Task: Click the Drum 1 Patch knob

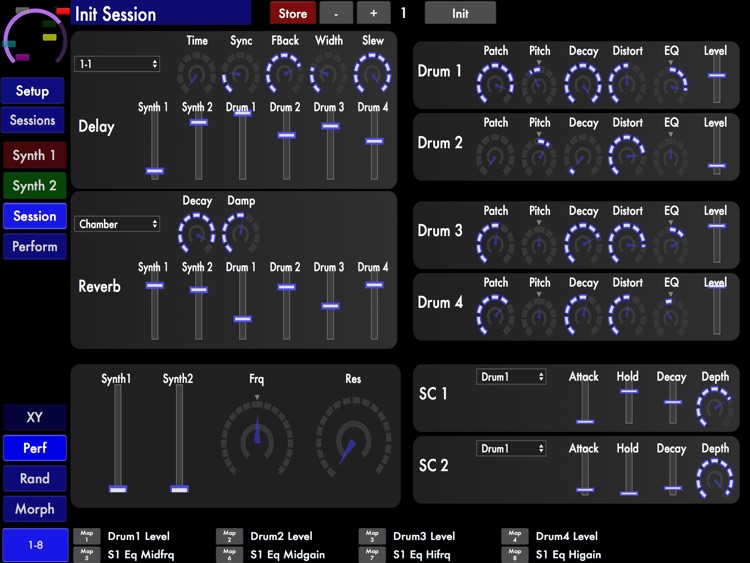Action: click(495, 84)
